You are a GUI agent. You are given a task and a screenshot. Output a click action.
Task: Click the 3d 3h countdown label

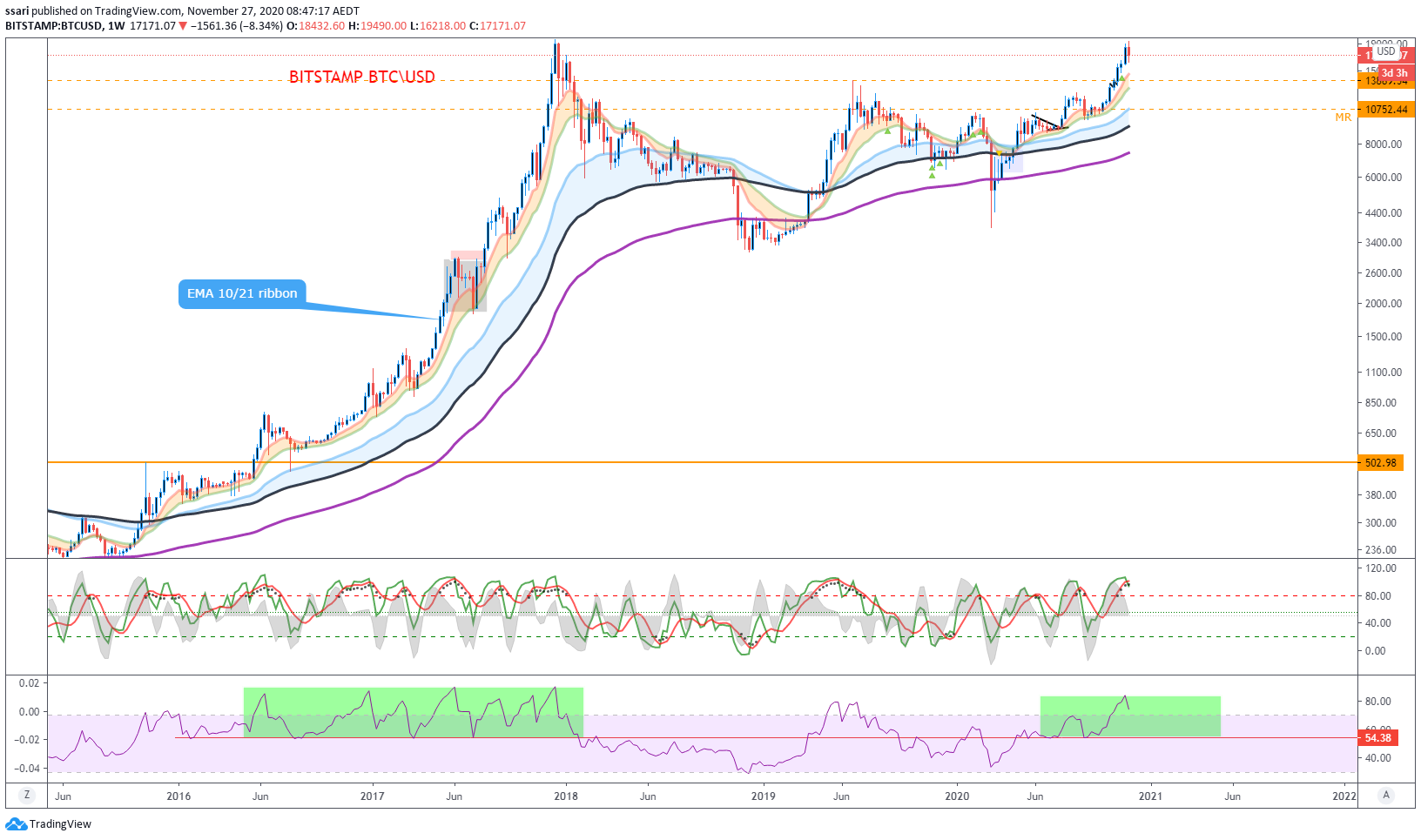coord(1395,73)
